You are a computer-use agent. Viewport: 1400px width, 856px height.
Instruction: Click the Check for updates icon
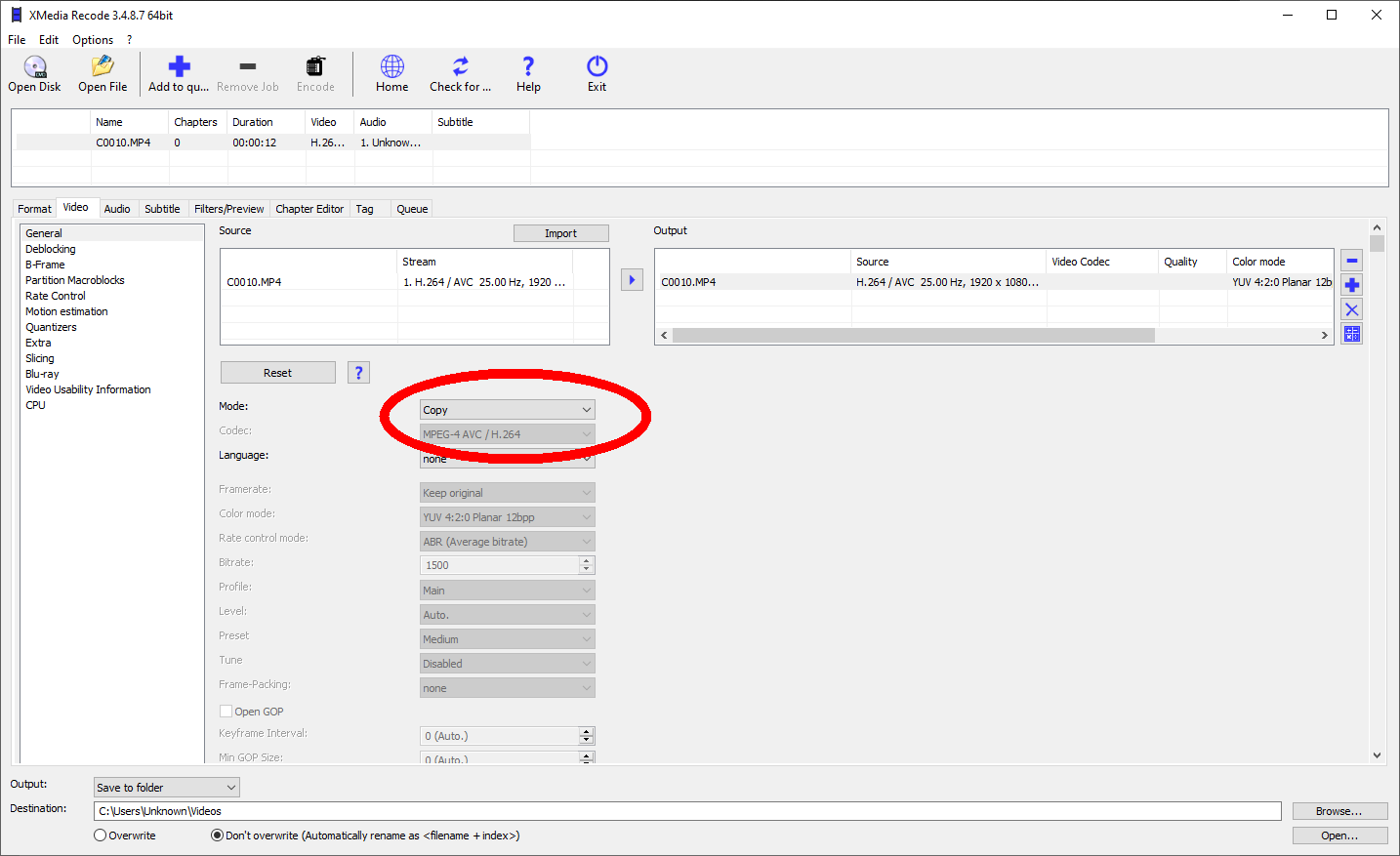pos(460,66)
